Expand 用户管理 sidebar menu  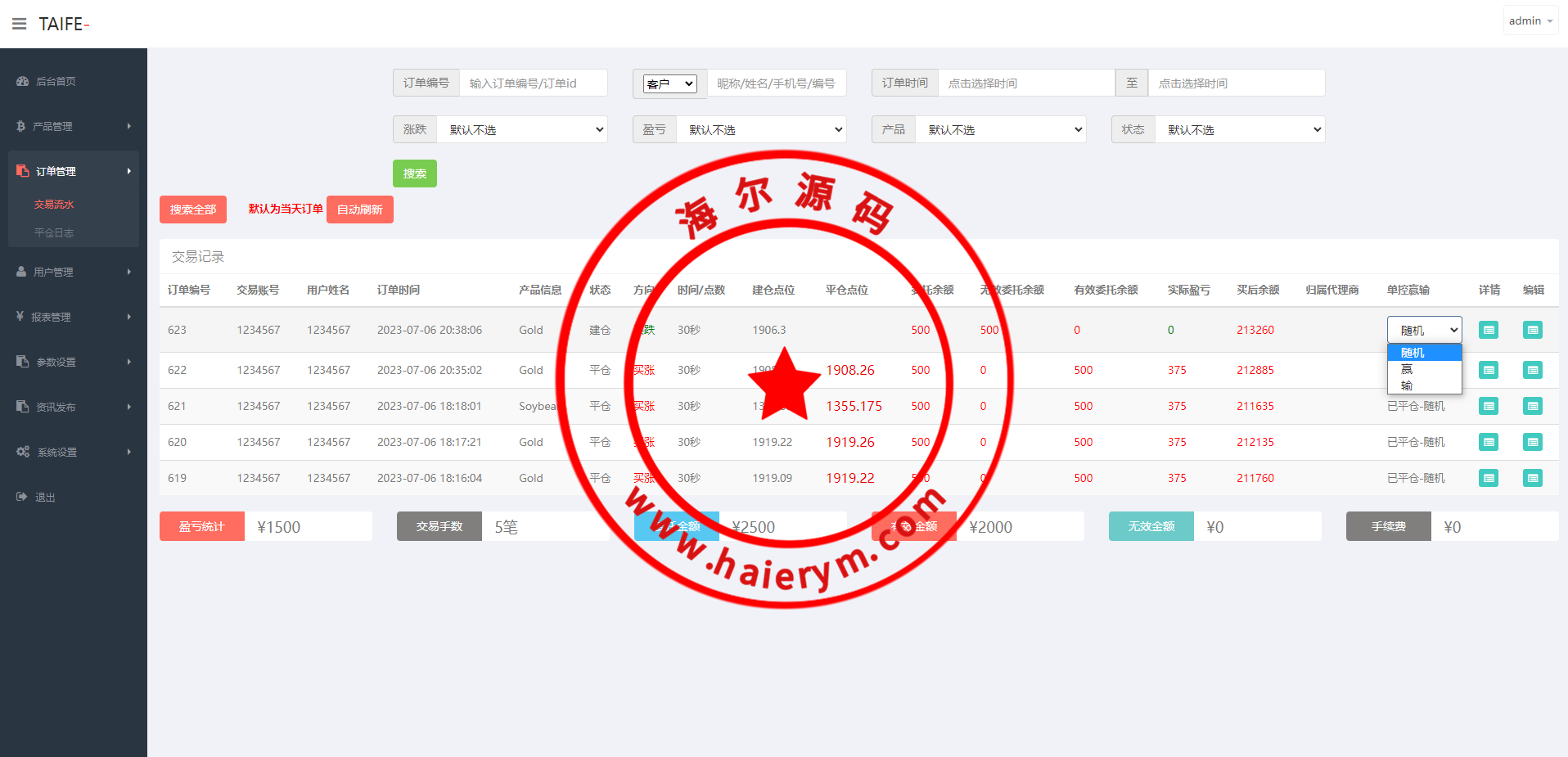coord(73,272)
